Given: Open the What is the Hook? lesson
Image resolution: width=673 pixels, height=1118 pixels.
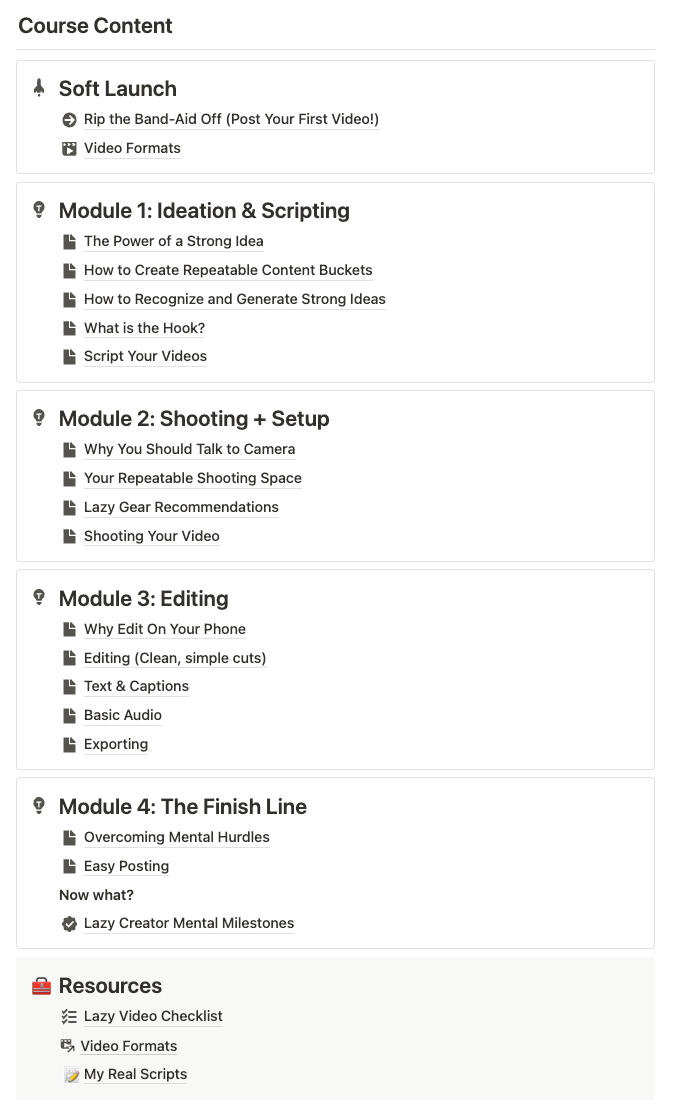Looking at the screenshot, I should coord(144,328).
